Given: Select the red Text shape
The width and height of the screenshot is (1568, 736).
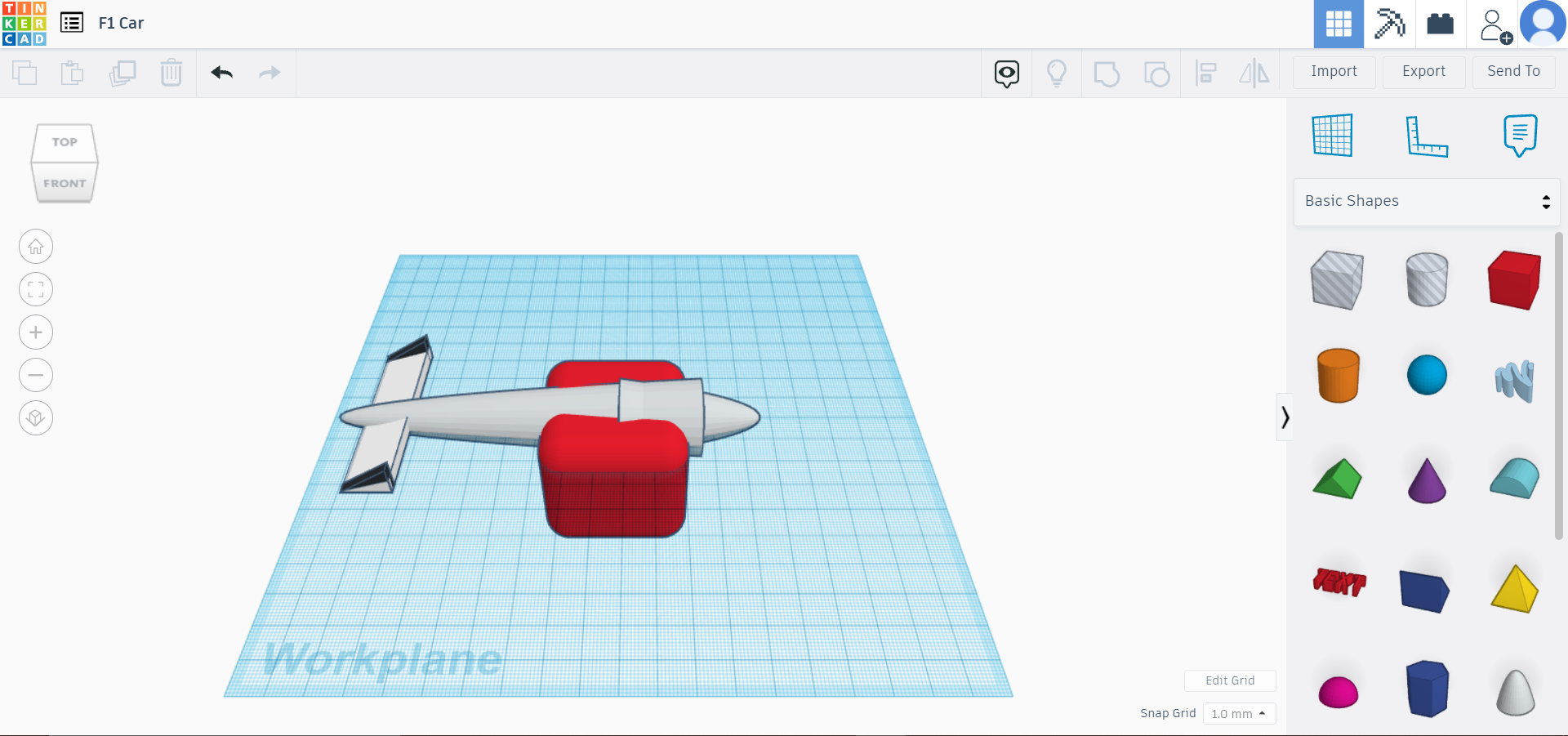Looking at the screenshot, I should point(1339,582).
